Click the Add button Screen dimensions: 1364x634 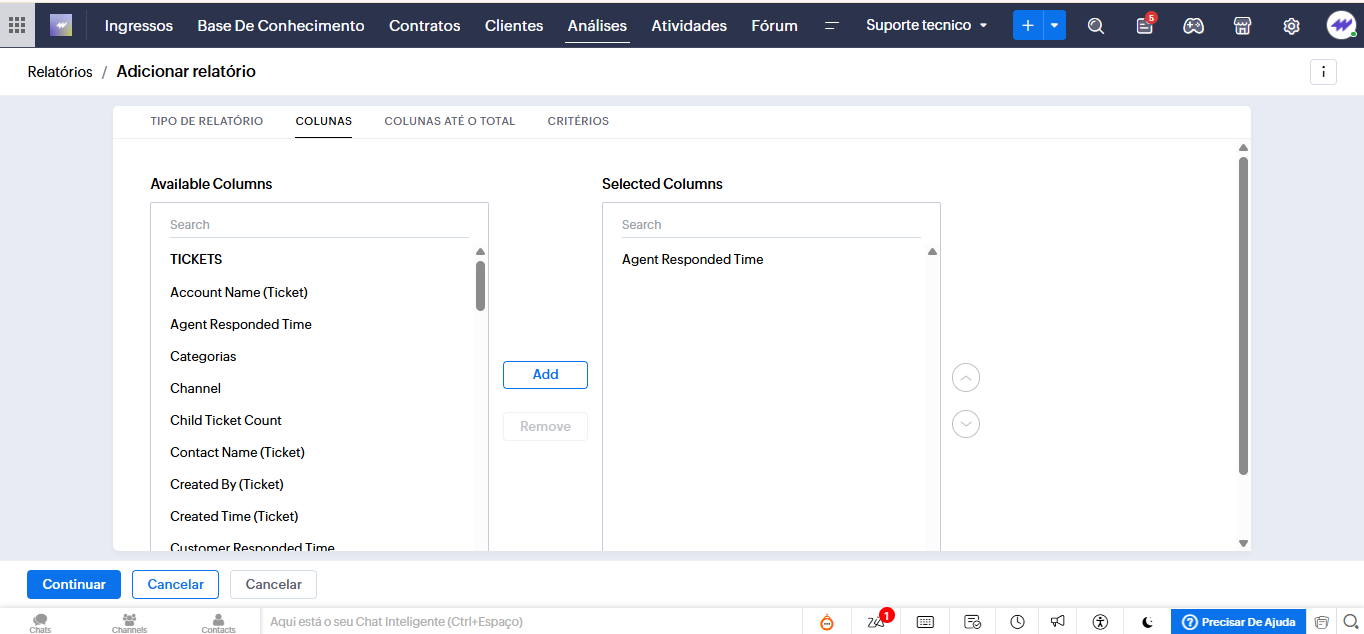point(545,375)
